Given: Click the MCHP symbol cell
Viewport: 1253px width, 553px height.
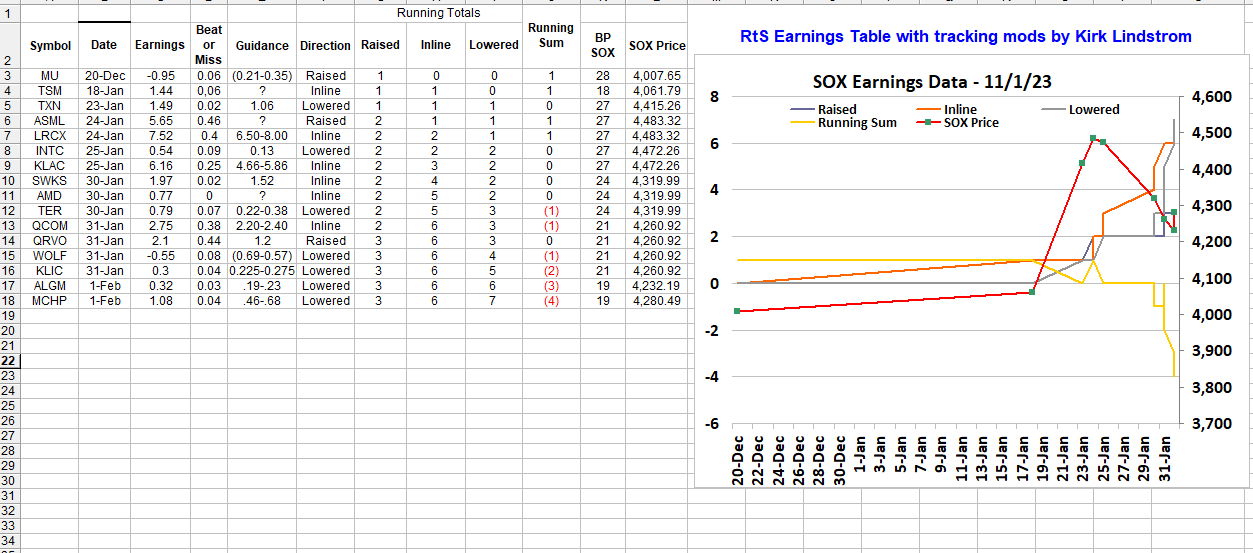Looking at the screenshot, I should click(50, 301).
